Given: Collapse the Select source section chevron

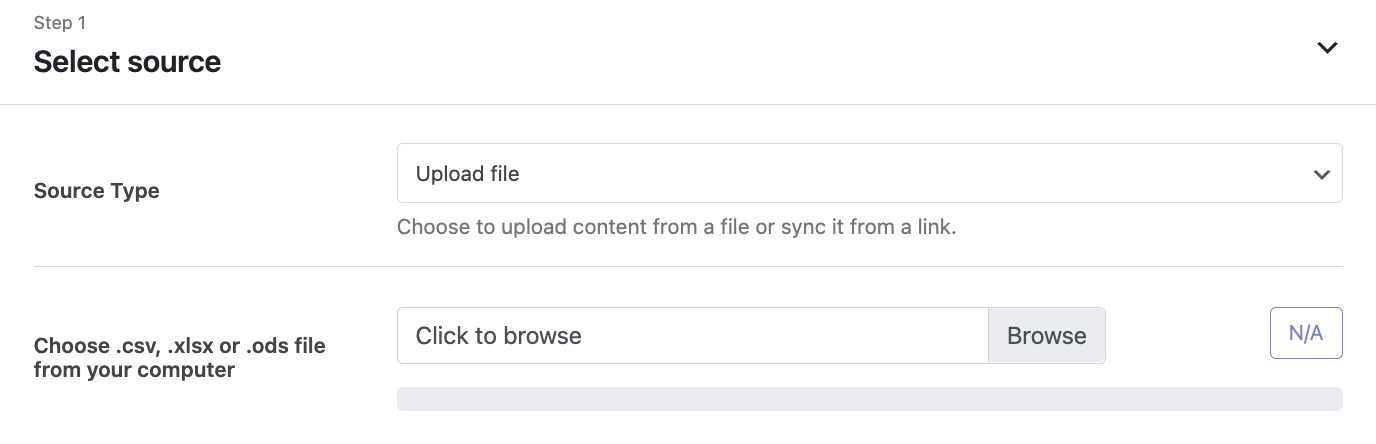Looking at the screenshot, I should [1327, 48].
